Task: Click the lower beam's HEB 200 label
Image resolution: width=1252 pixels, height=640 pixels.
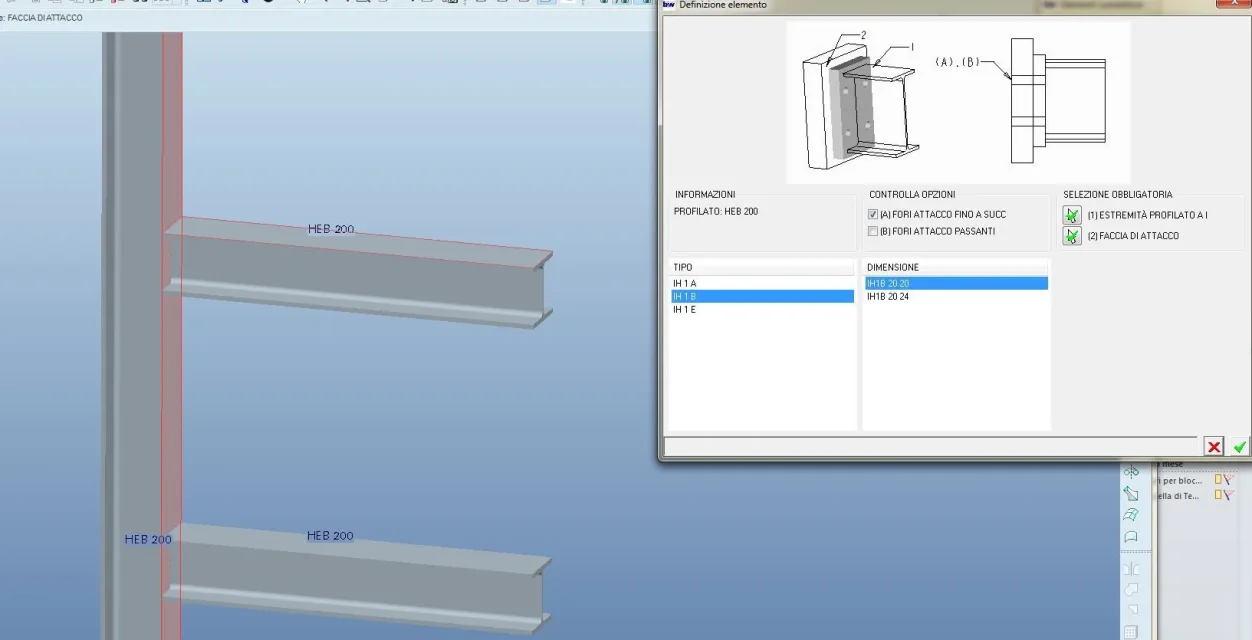Action: pyautogui.click(x=330, y=536)
